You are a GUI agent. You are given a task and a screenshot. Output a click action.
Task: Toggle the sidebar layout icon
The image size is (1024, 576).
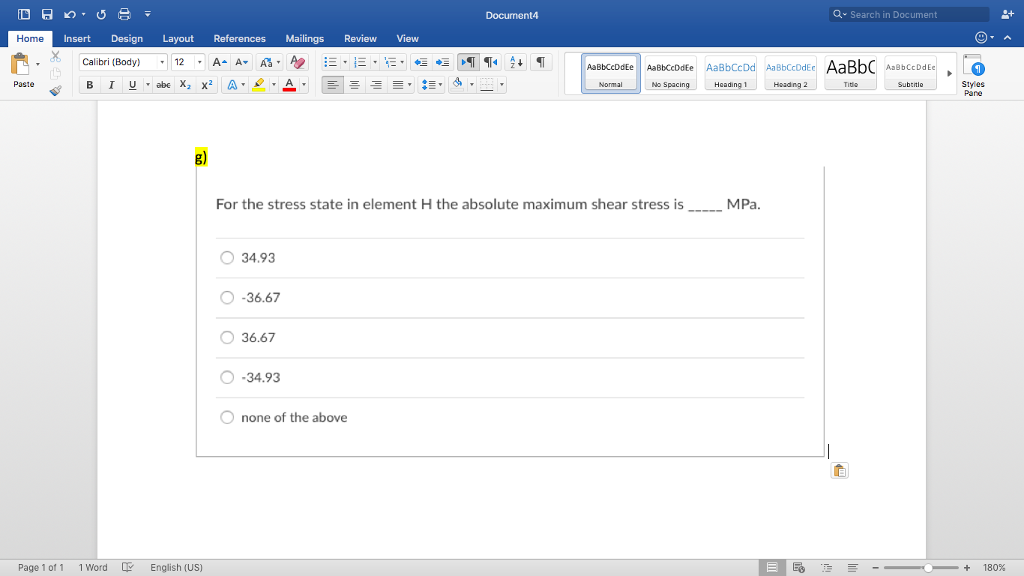24,14
